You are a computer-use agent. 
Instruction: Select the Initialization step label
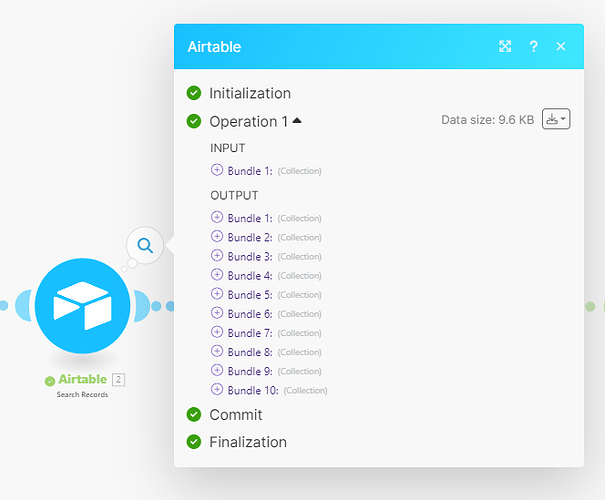click(x=250, y=93)
